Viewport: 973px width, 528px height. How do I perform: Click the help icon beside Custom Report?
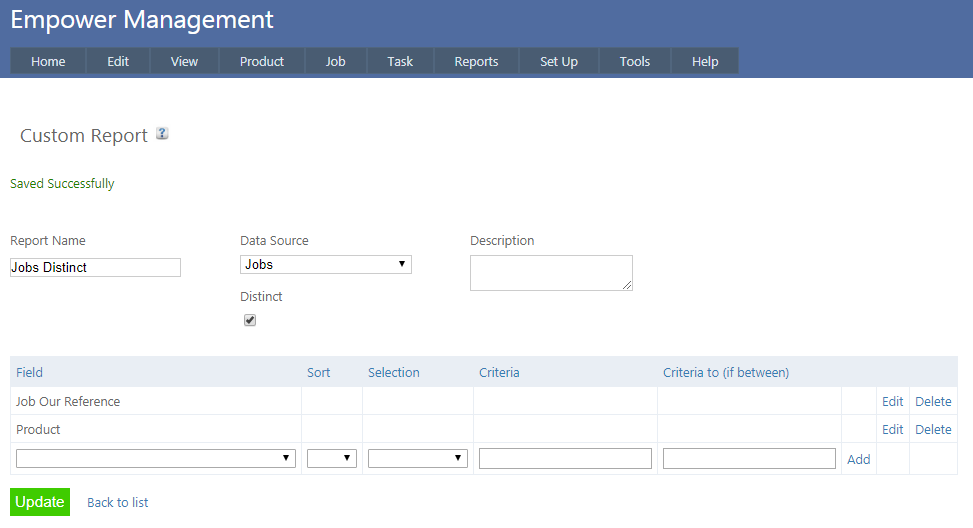[x=162, y=134]
